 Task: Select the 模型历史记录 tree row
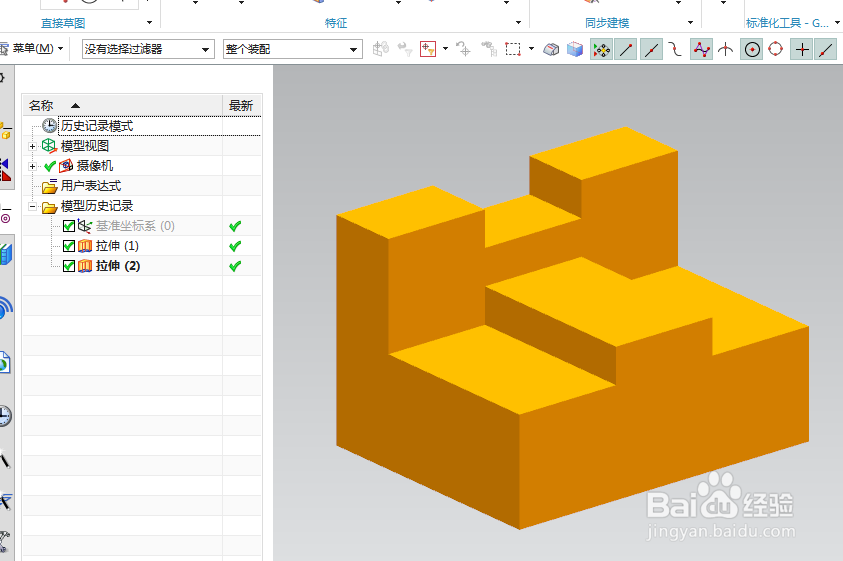pos(142,206)
